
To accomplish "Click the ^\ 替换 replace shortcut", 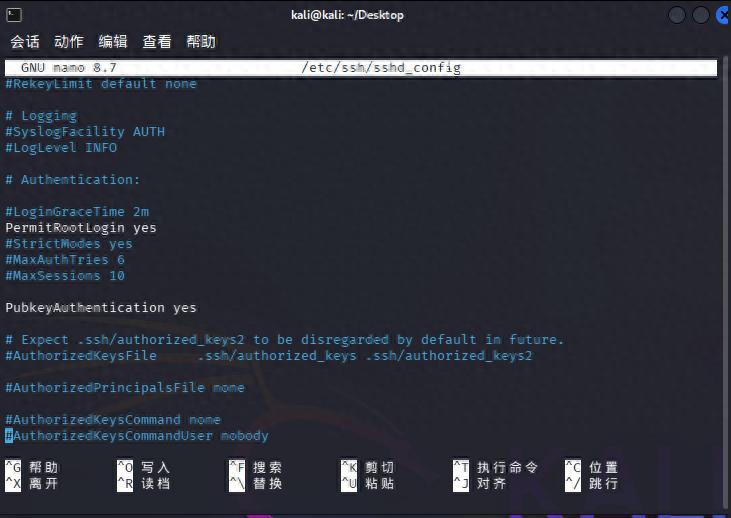I will [x=255, y=483].
